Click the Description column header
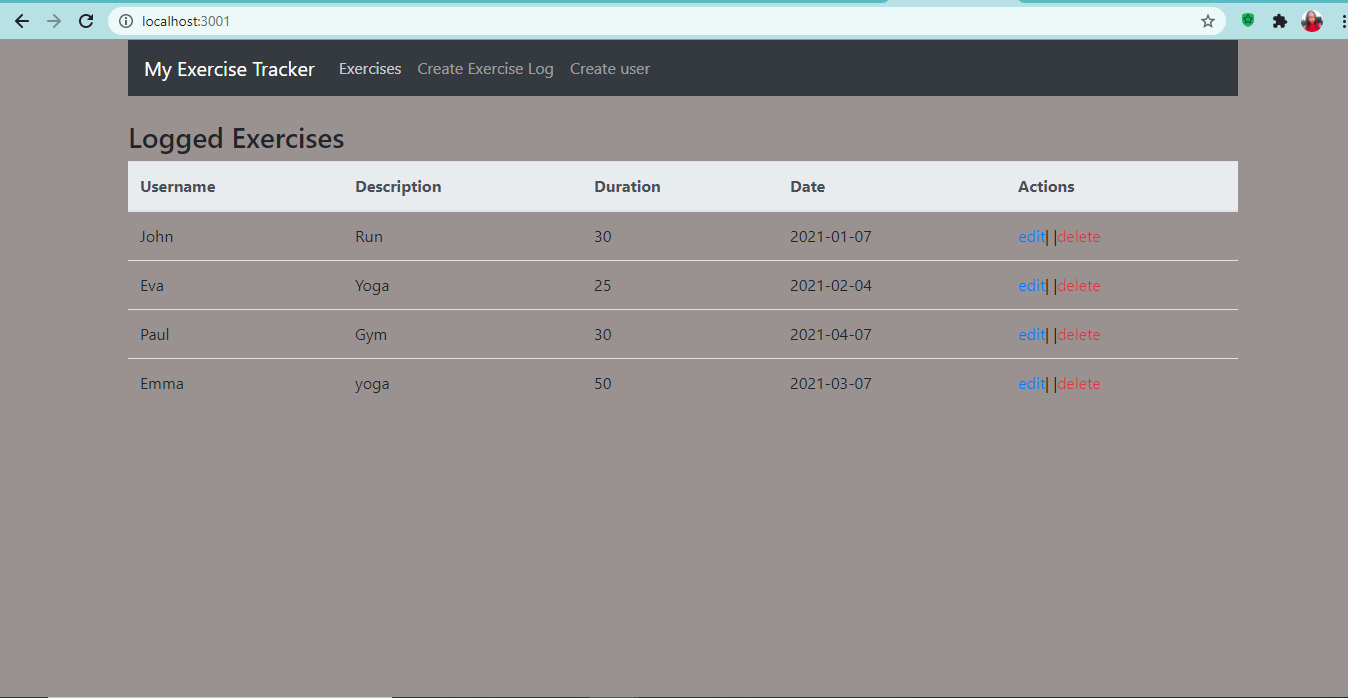1348x698 pixels. pos(398,187)
